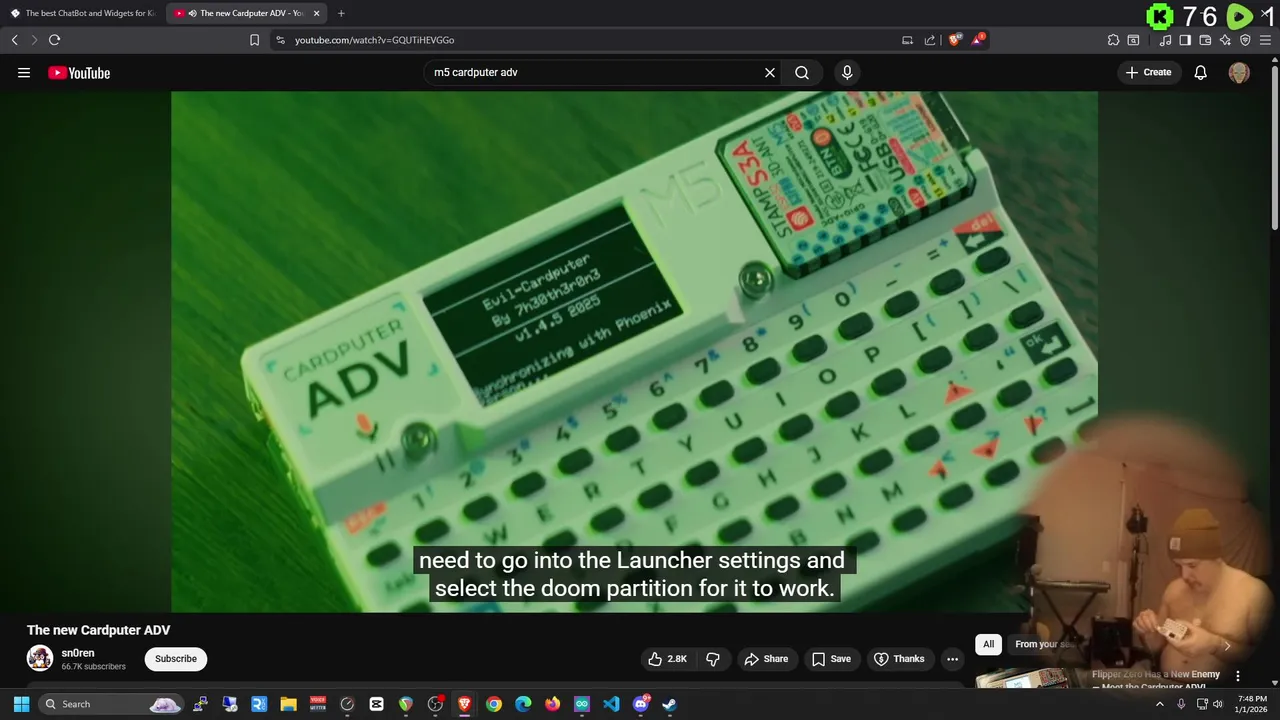Image resolution: width=1280 pixels, height=720 pixels.
Task: Reload the current page
Action: point(54,40)
